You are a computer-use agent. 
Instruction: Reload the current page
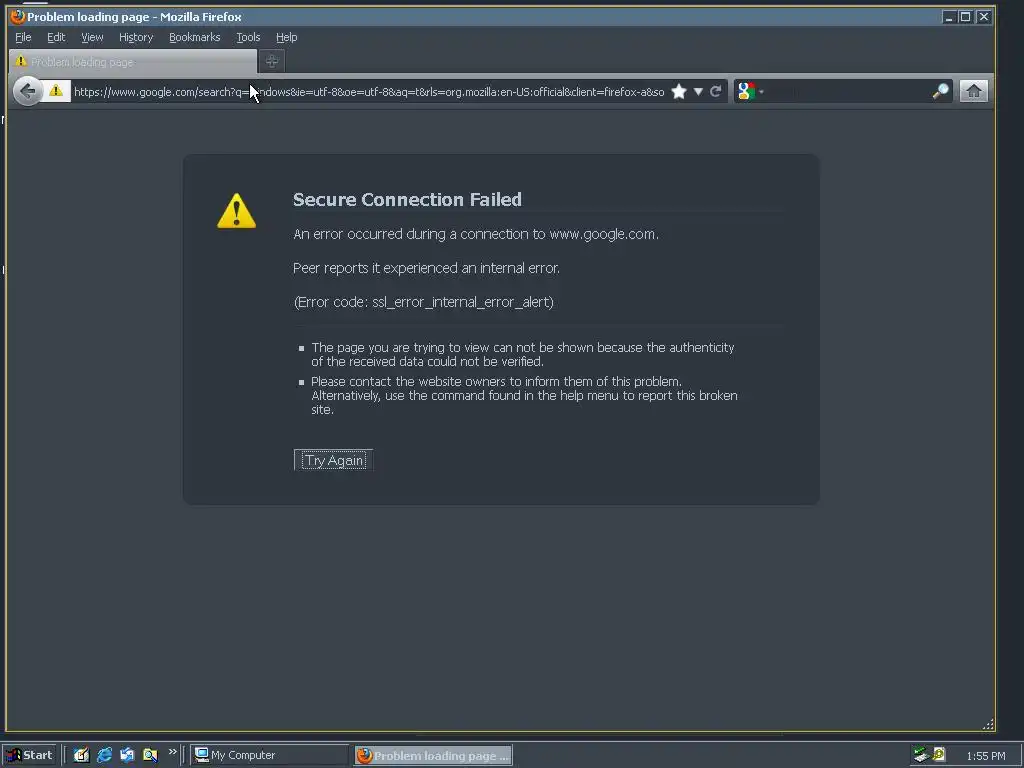pos(716,91)
